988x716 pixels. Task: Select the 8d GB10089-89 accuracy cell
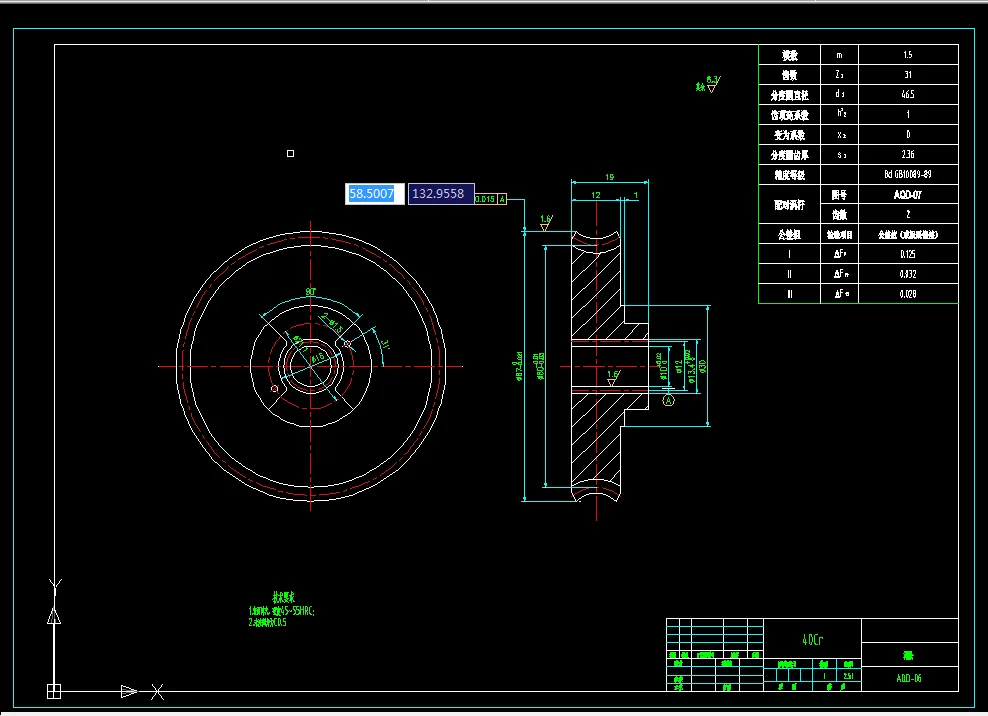(908, 175)
